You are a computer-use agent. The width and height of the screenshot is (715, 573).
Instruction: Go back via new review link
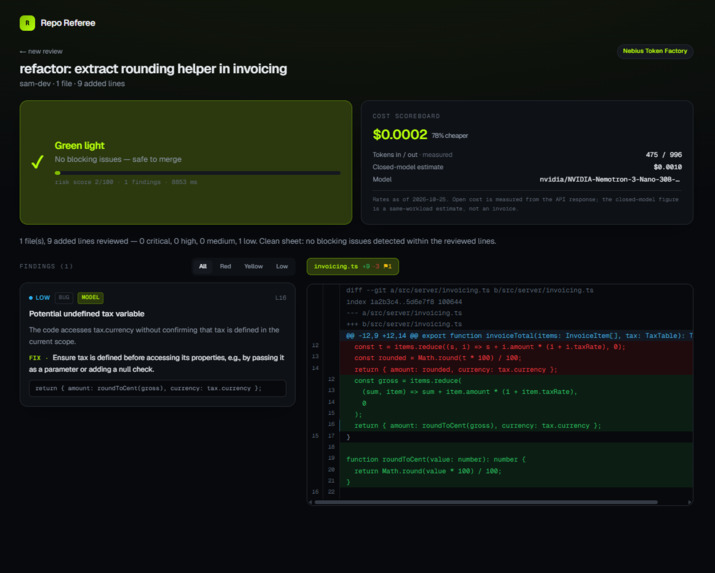[41, 52]
